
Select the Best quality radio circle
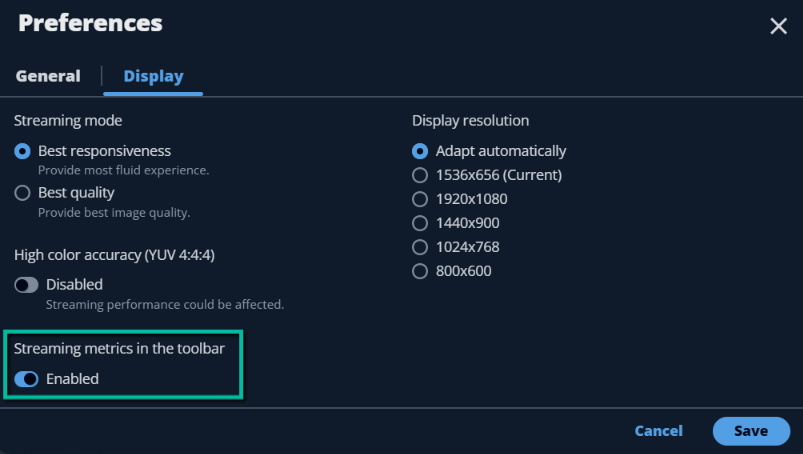tap(22, 193)
